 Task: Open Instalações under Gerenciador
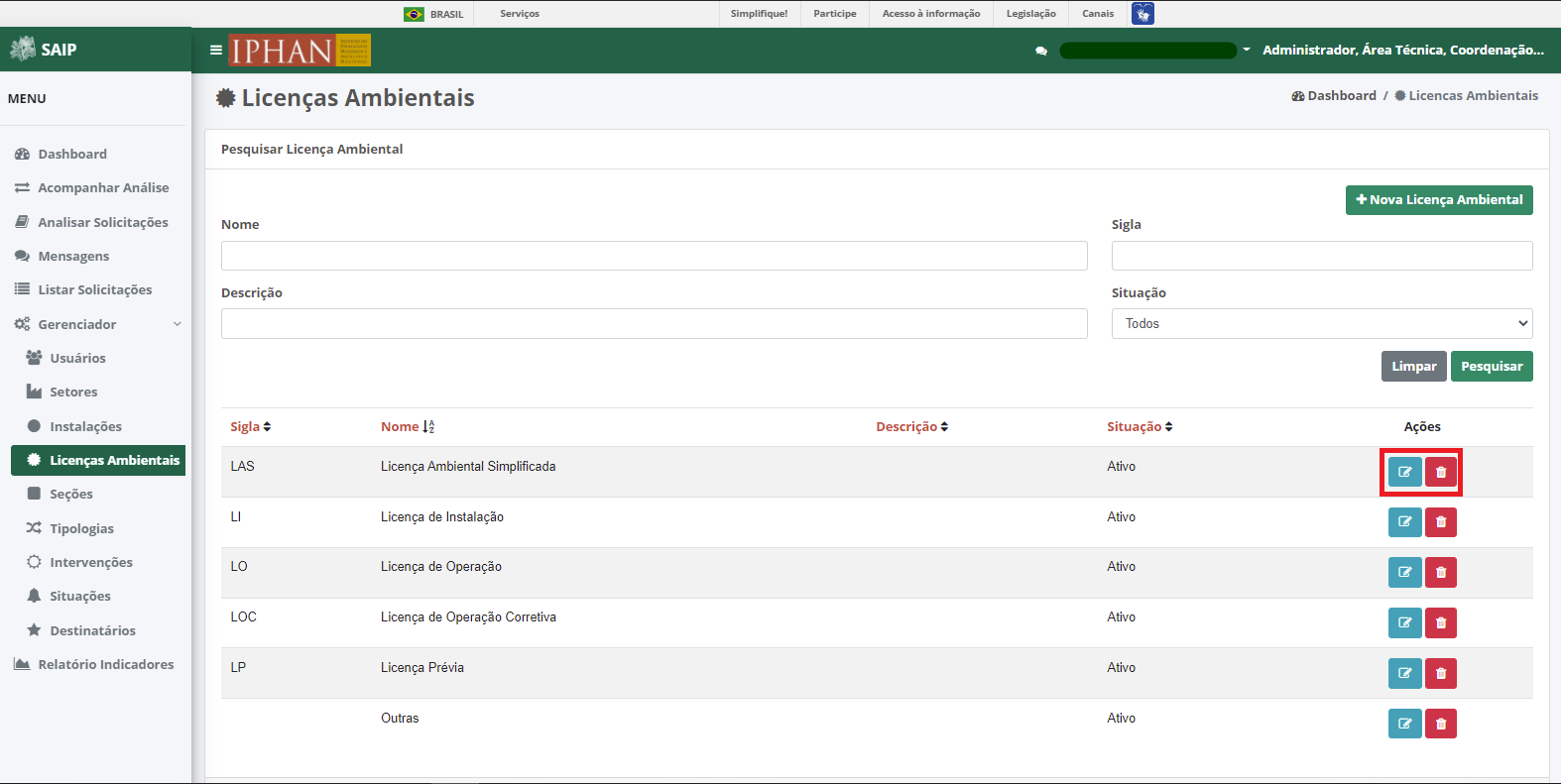pos(85,426)
